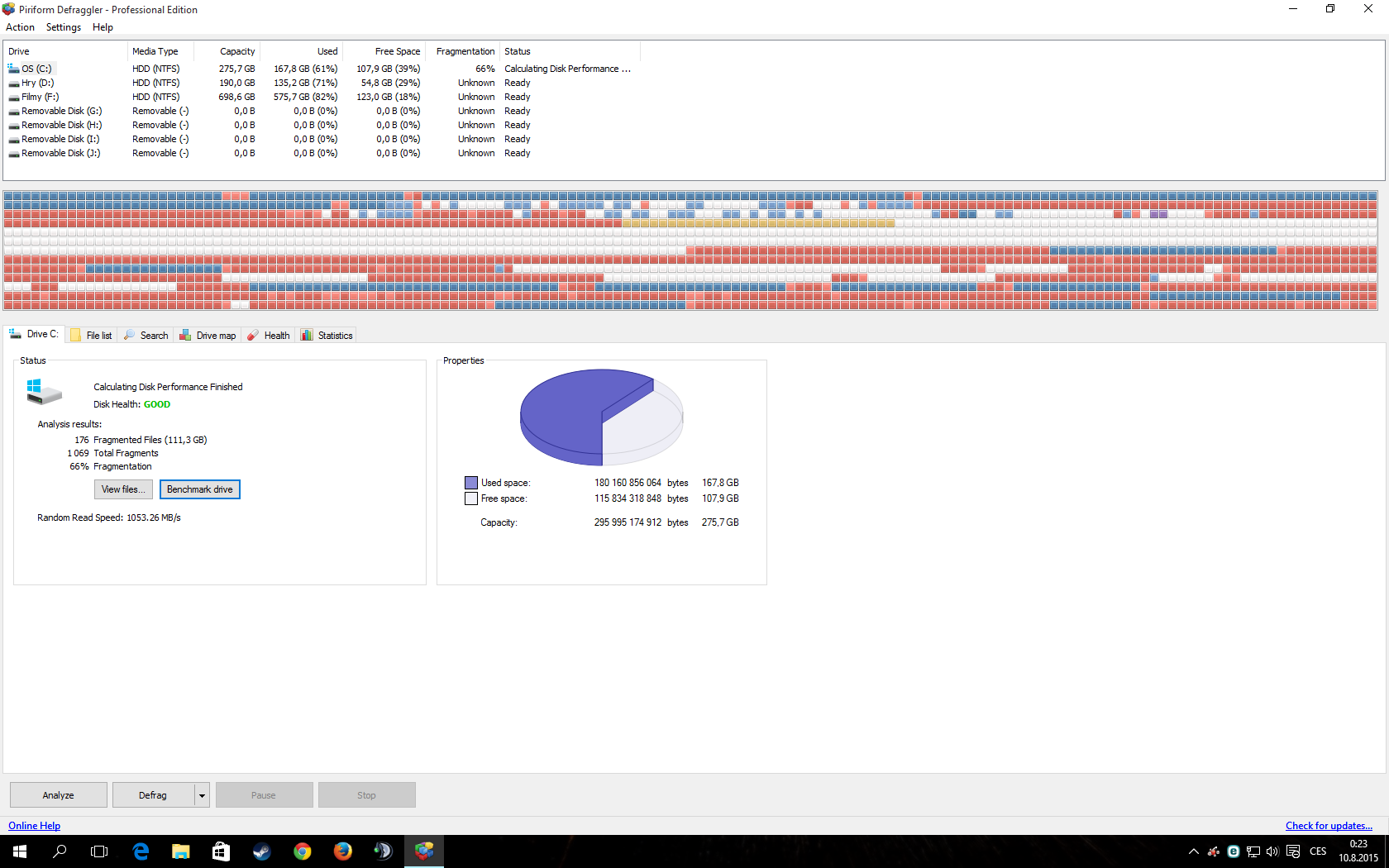Screen dimensions: 1389x868
Task: Sort by the Fragmentation column header
Action: coord(463,51)
